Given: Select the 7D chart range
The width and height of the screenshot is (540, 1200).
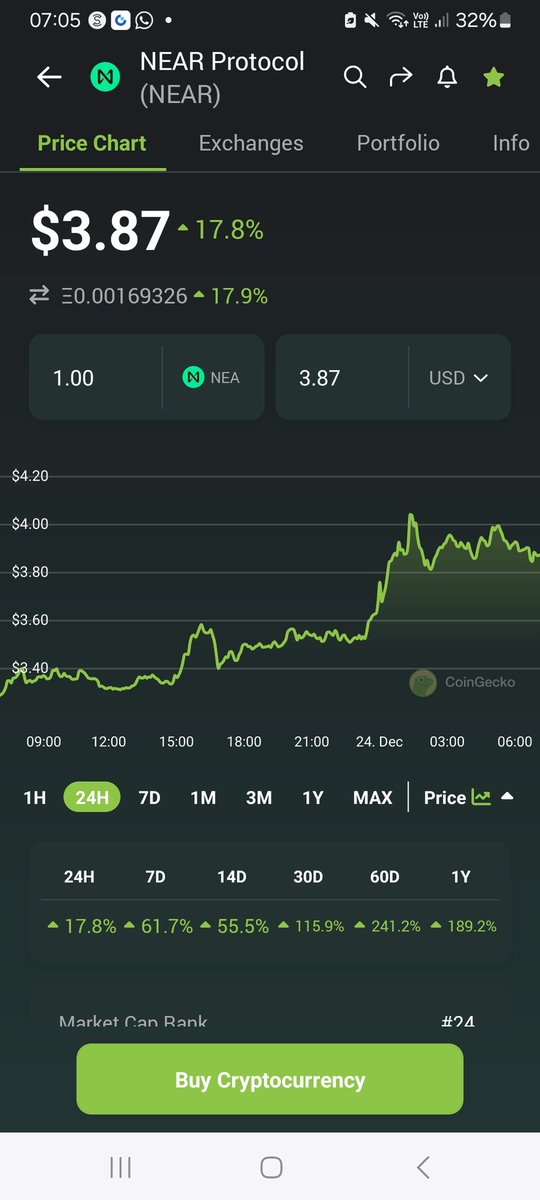Looking at the screenshot, I should 149,797.
